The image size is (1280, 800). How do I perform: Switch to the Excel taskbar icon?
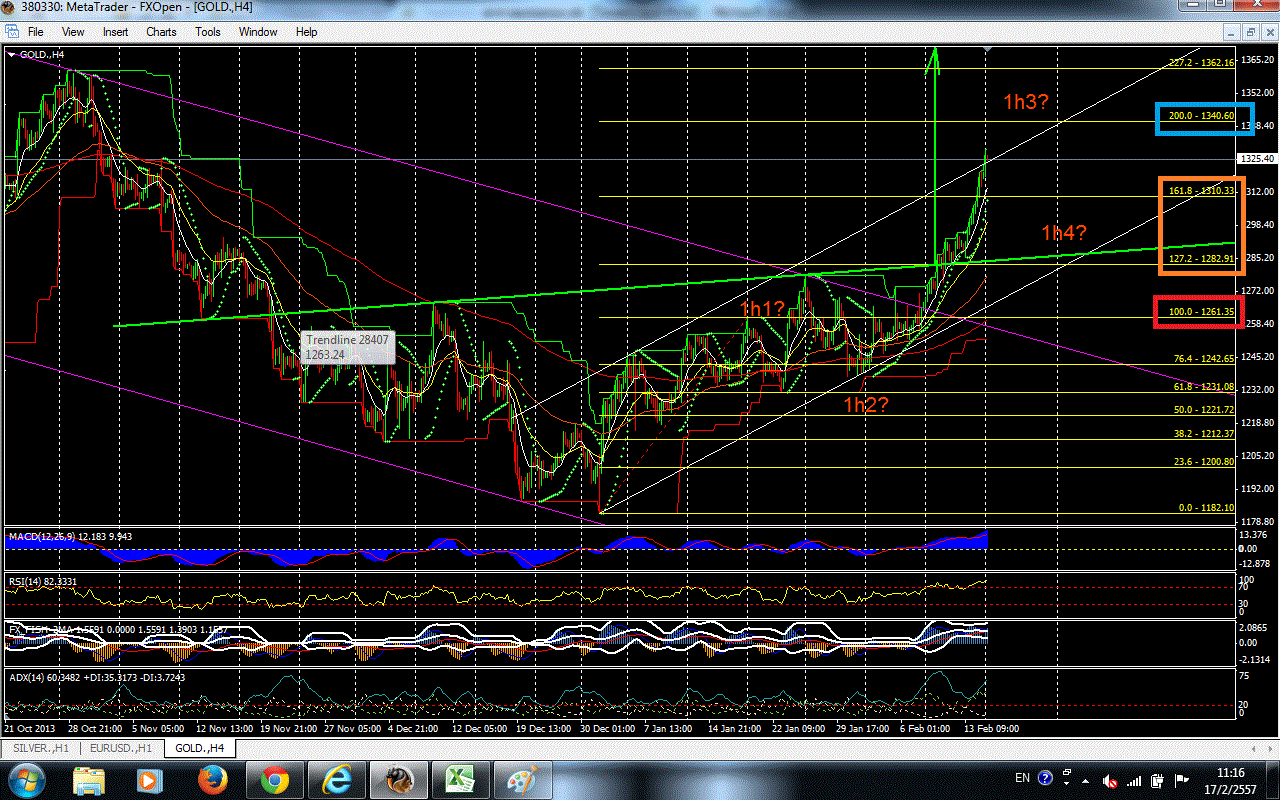[x=459, y=780]
